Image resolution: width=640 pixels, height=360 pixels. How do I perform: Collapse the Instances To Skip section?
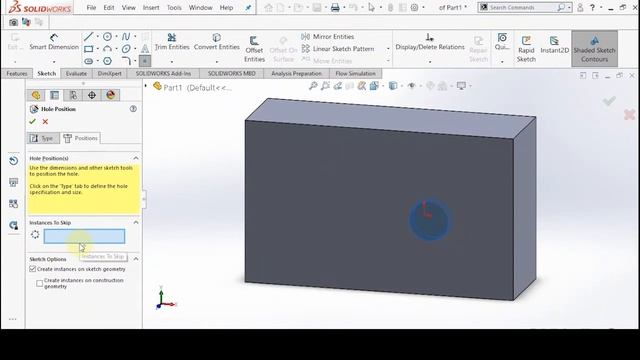click(x=136, y=222)
